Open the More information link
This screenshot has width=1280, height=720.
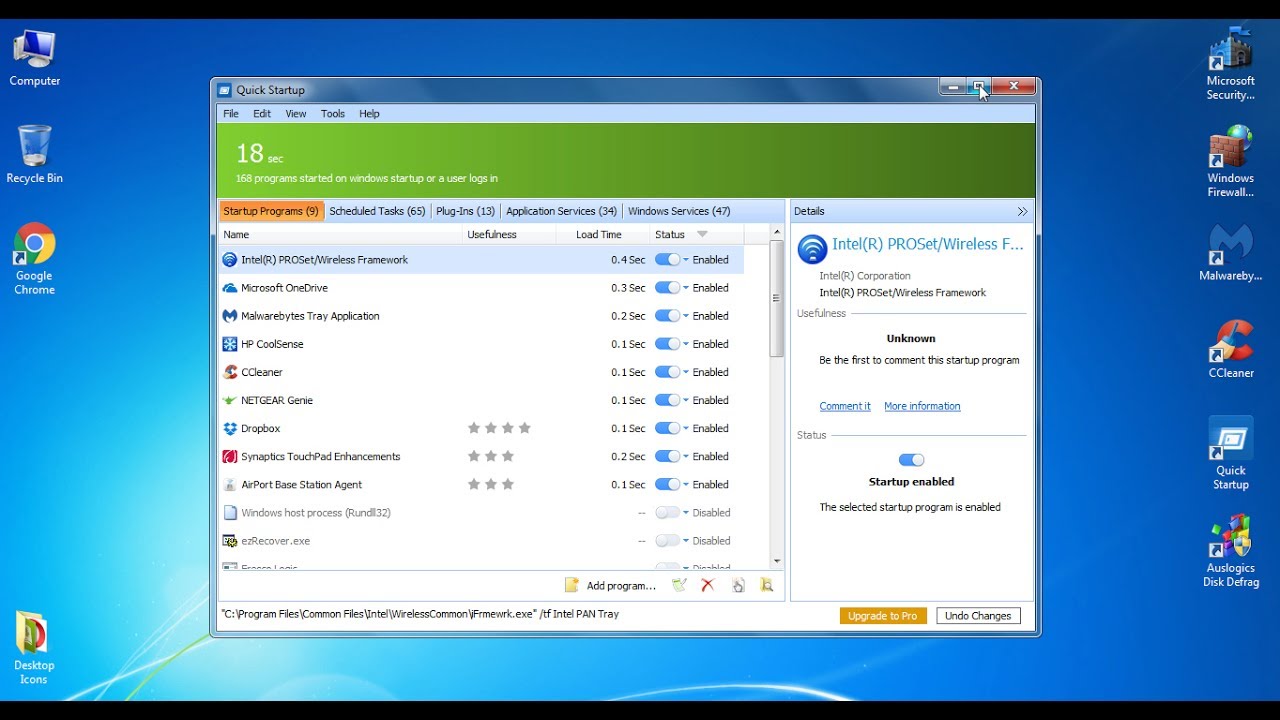tap(922, 406)
